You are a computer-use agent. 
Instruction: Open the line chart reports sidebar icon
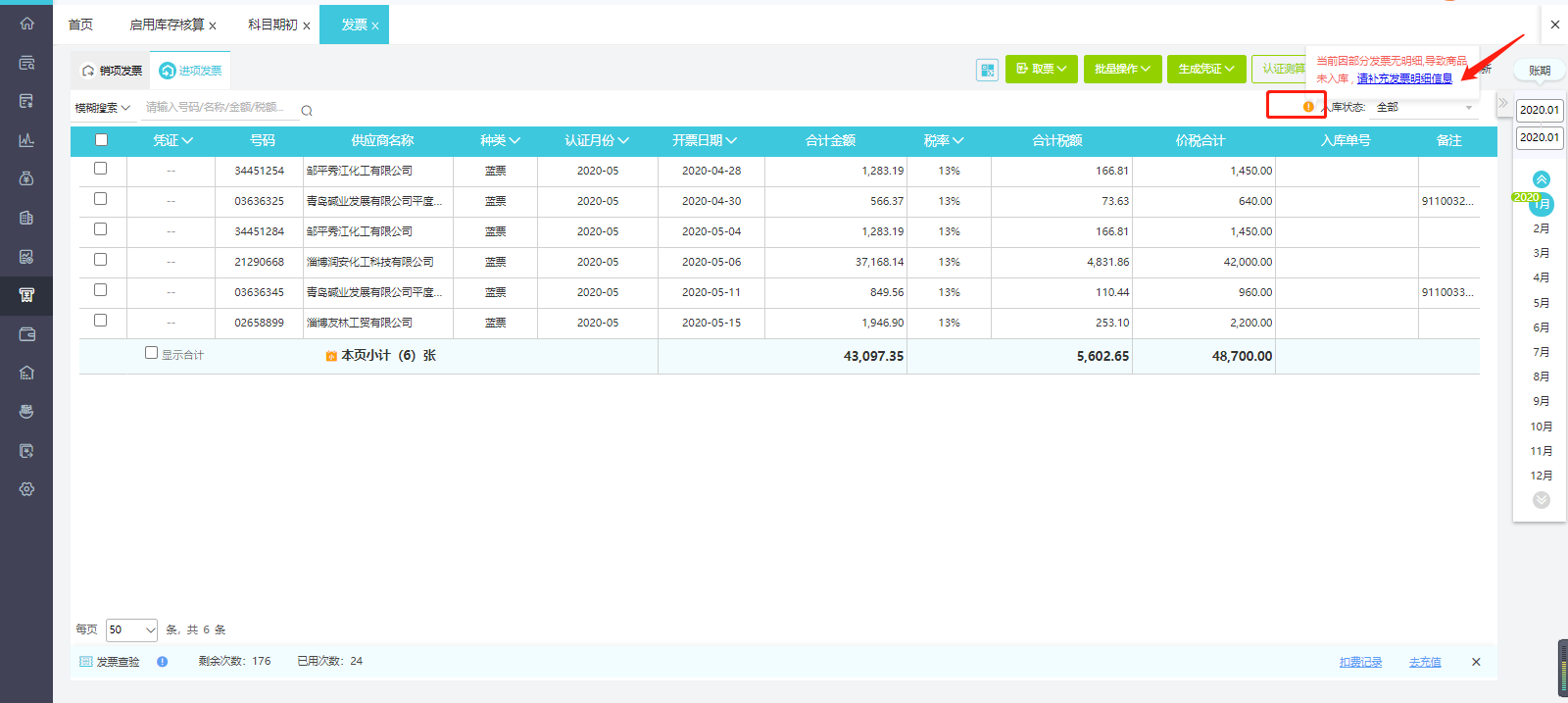(x=26, y=140)
